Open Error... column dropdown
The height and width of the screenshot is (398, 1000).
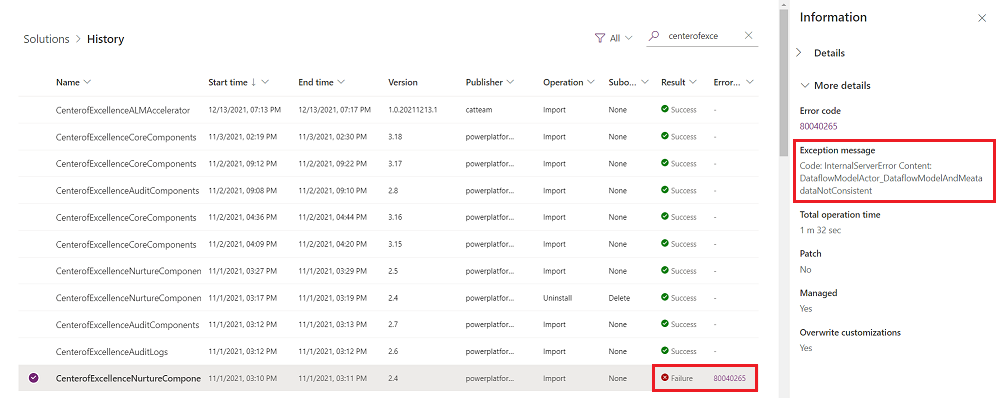coord(749,82)
